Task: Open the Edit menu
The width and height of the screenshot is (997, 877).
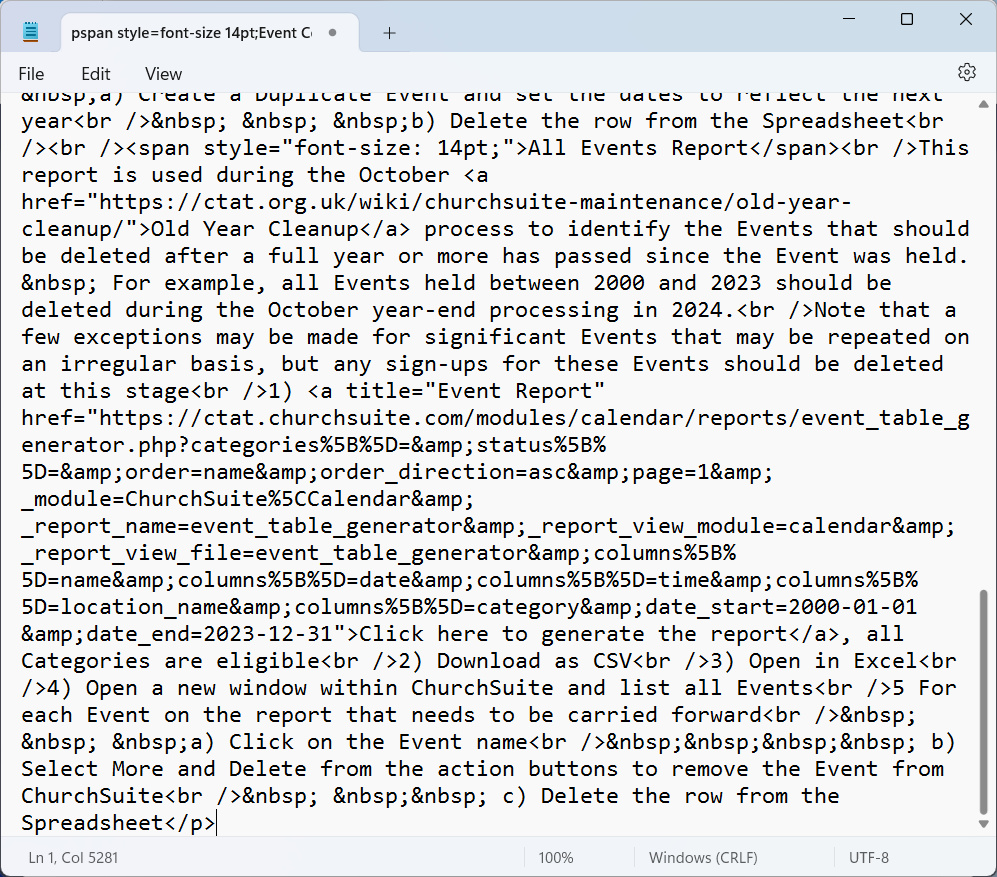Action: 95,74
